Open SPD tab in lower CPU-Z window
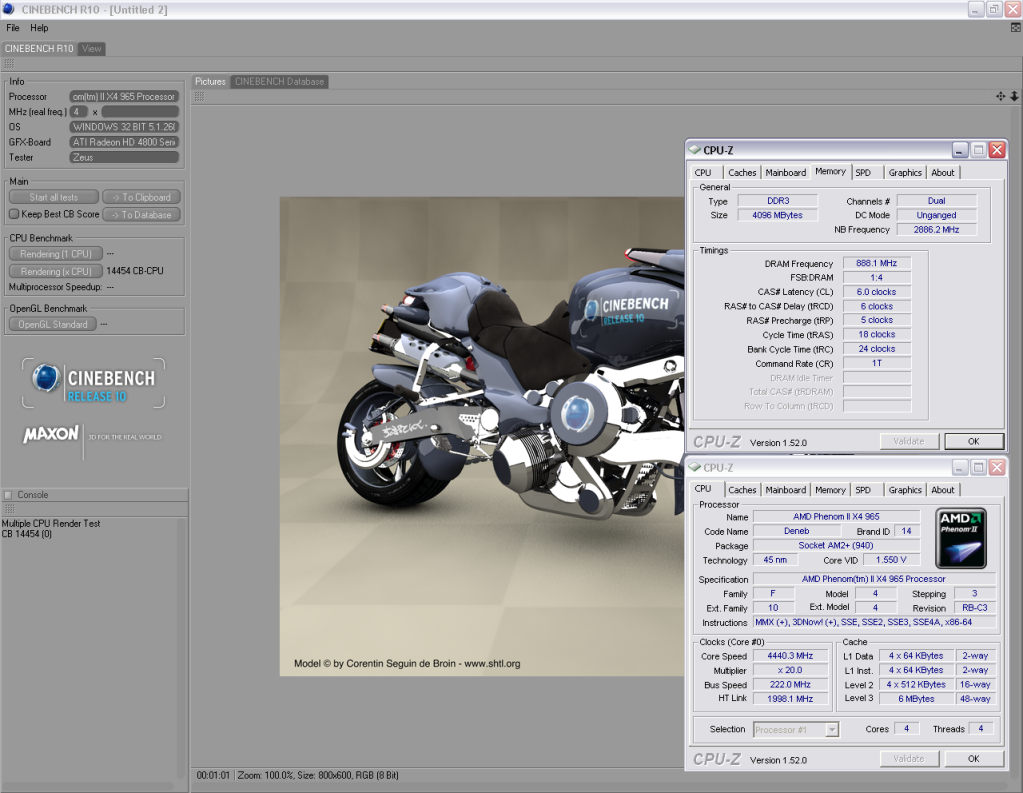The image size is (1023, 793). [863, 490]
